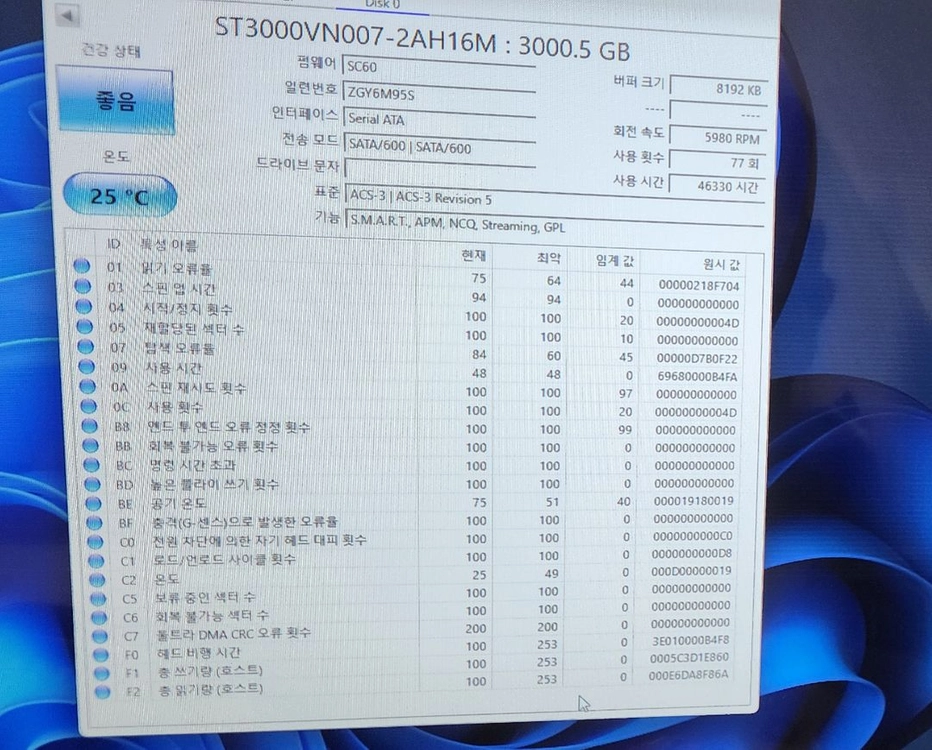Viewport: 932px width, 750px height.
Task: Click the 임계 값 column header
Action: pyautogui.click(x=615, y=260)
